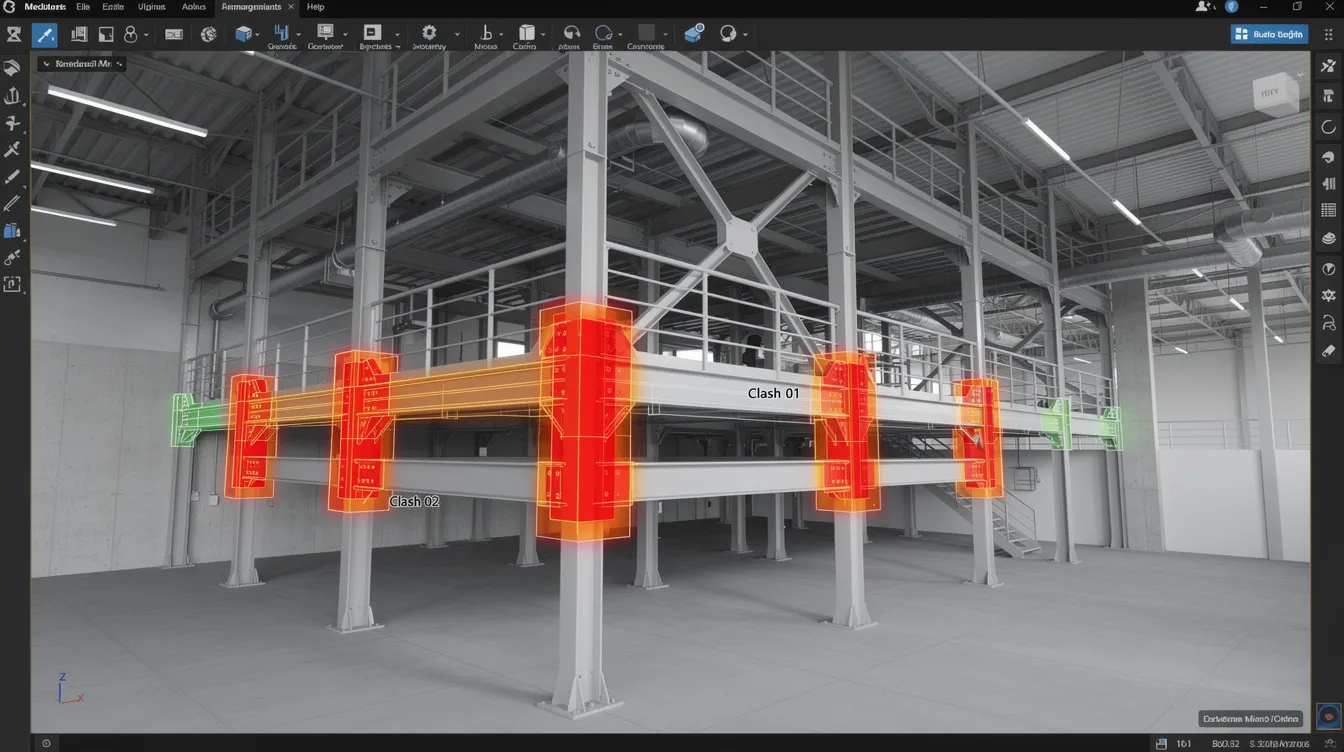Click the gear icon in the right sidebar
The height and width of the screenshot is (752, 1344).
(1328, 295)
